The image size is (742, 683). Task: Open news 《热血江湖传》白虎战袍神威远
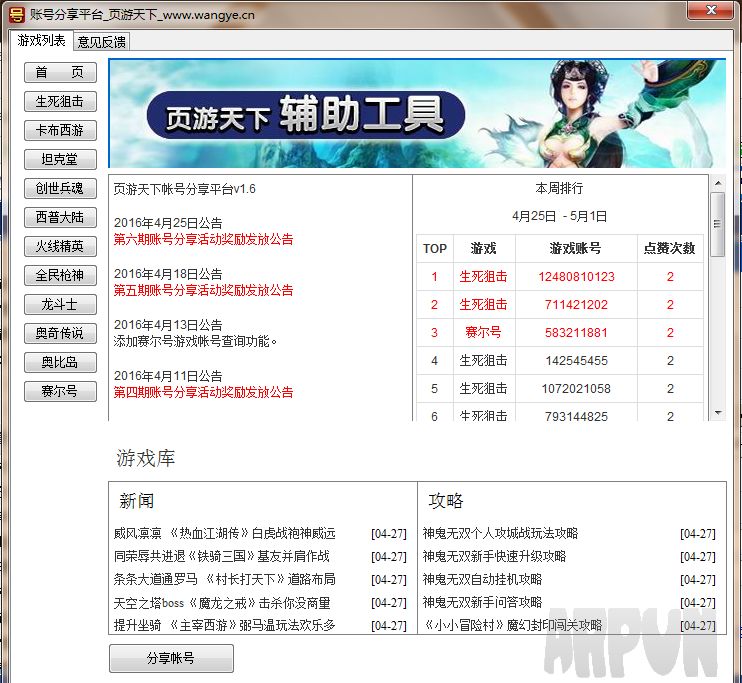pyautogui.click(x=224, y=533)
